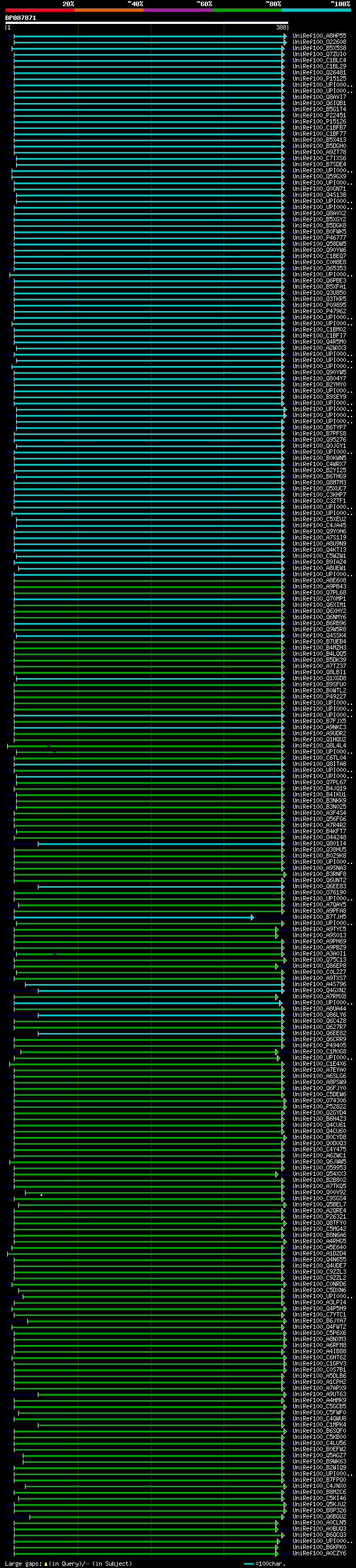Select hit label UniRef100_B8M2C6
Screen dimensions: 356x1568
[x=319, y=1492]
